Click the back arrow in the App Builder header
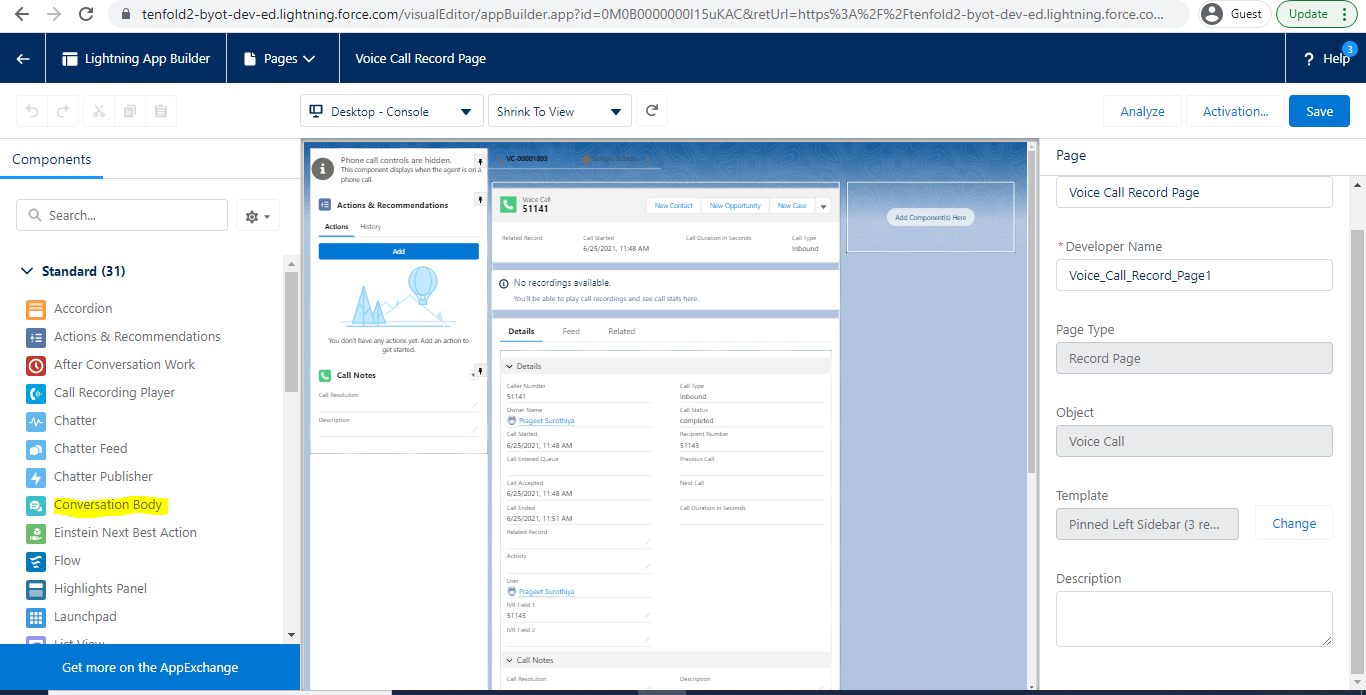The image size is (1366, 695). [23, 59]
